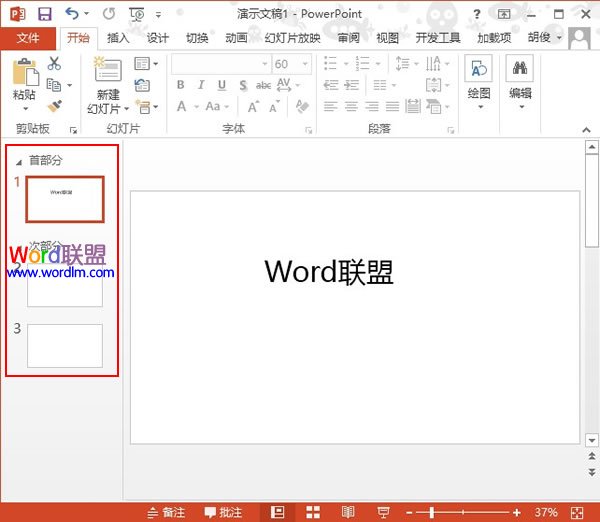This screenshot has height=522, width=600.
Task: Click the Format Painter brush icon
Action: click(54, 105)
